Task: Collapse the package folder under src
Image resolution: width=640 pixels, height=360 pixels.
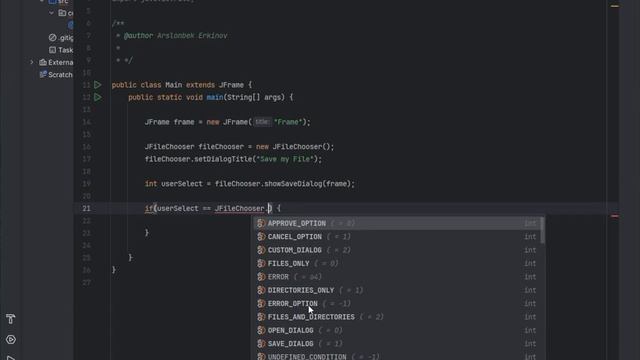Action: pos(51,13)
